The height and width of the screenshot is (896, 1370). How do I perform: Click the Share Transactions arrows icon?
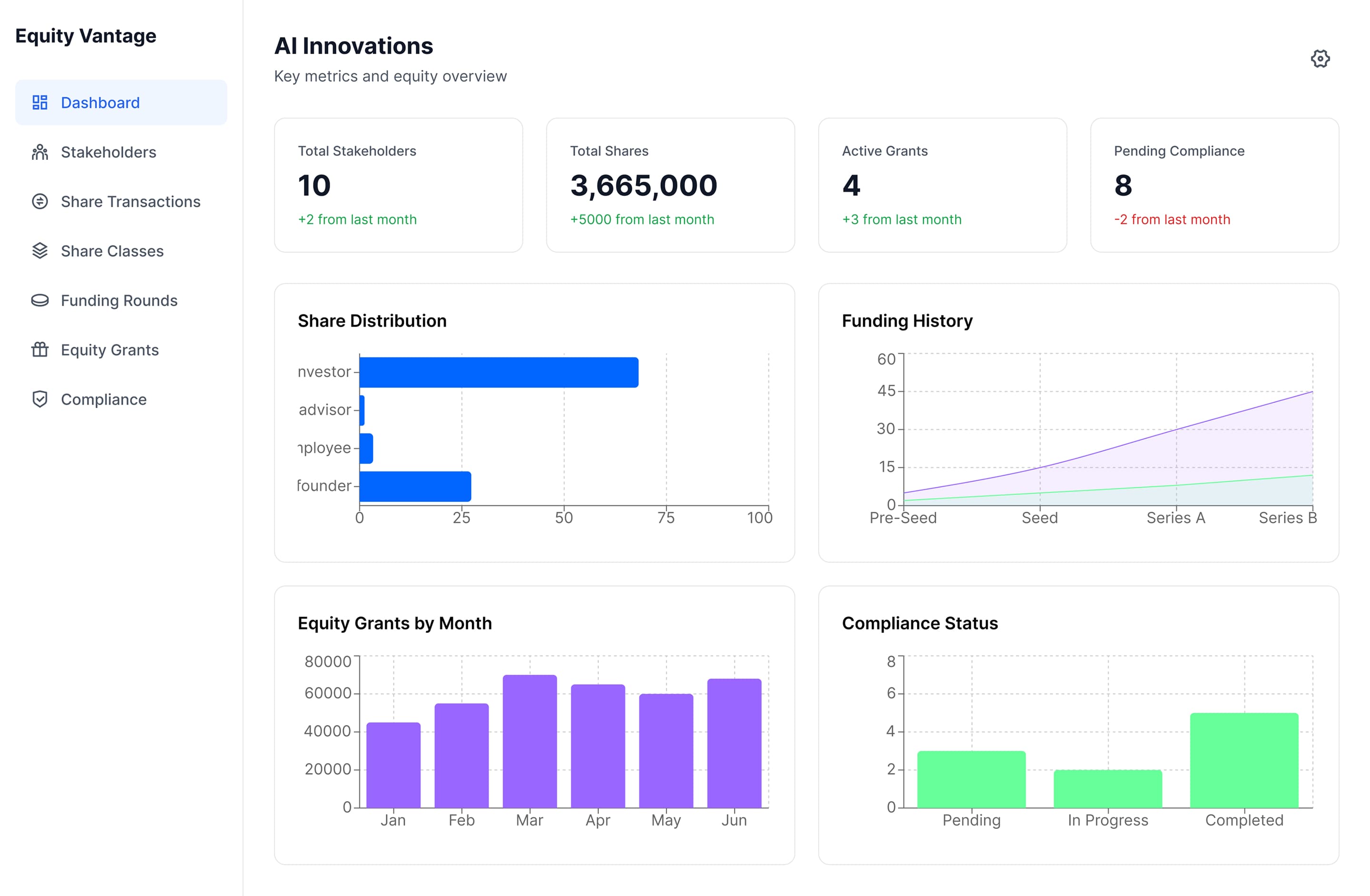(39, 202)
